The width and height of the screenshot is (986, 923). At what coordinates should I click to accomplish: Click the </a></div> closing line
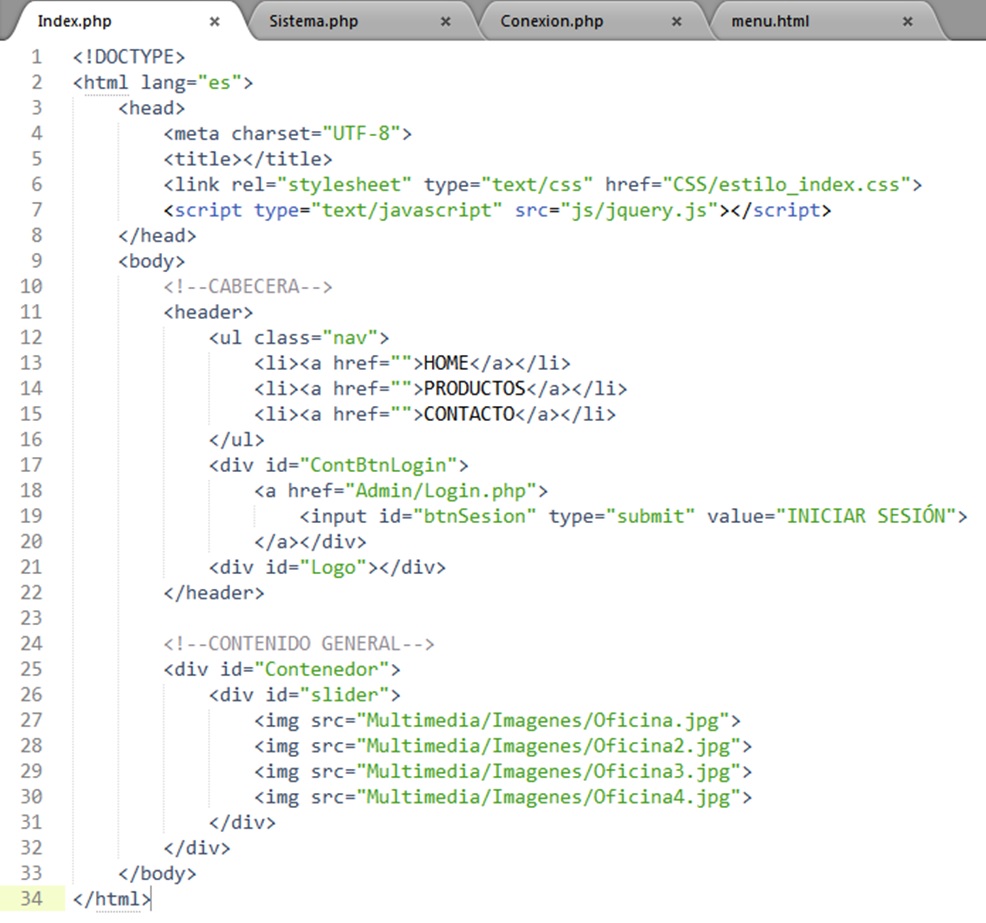pos(310,541)
